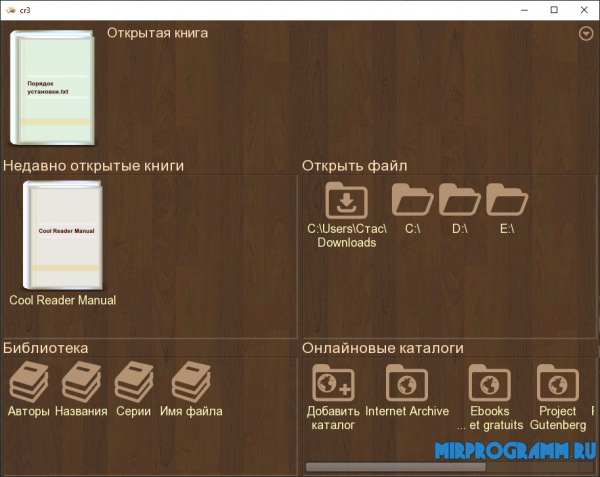Open the current book cover thumbnail
Image resolution: width=600 pixels, height=477 pixels.
pos(52,88)
